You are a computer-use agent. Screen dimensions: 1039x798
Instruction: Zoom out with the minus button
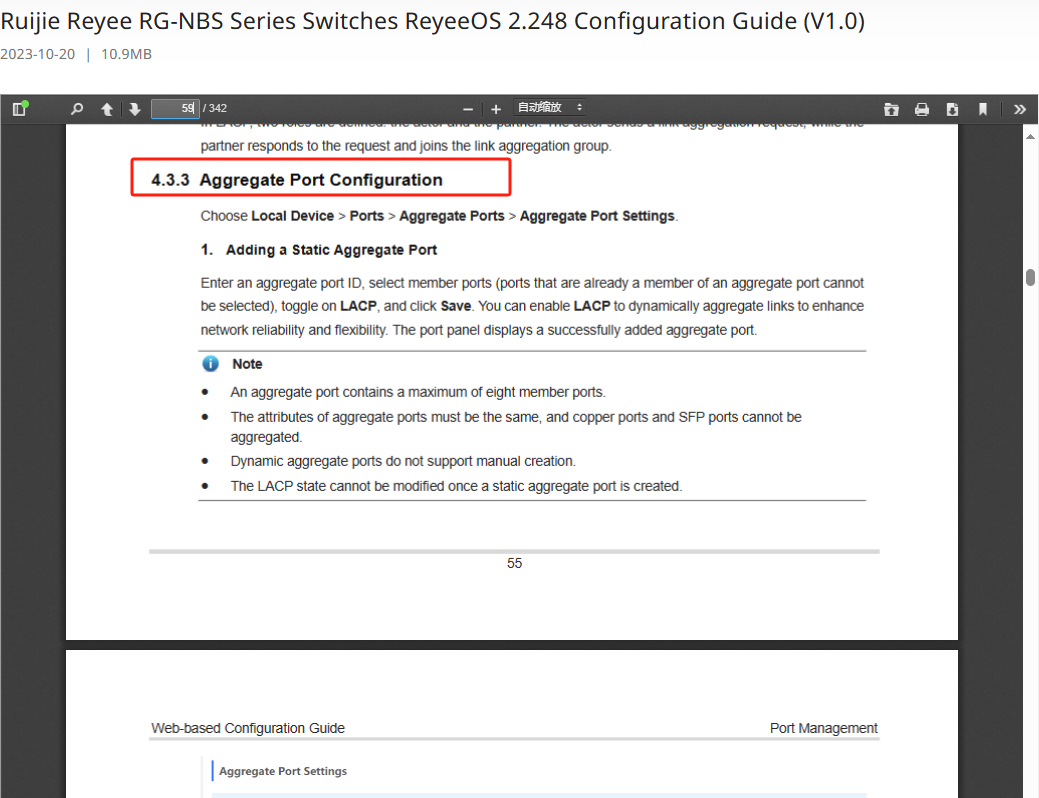pos(468,109)
